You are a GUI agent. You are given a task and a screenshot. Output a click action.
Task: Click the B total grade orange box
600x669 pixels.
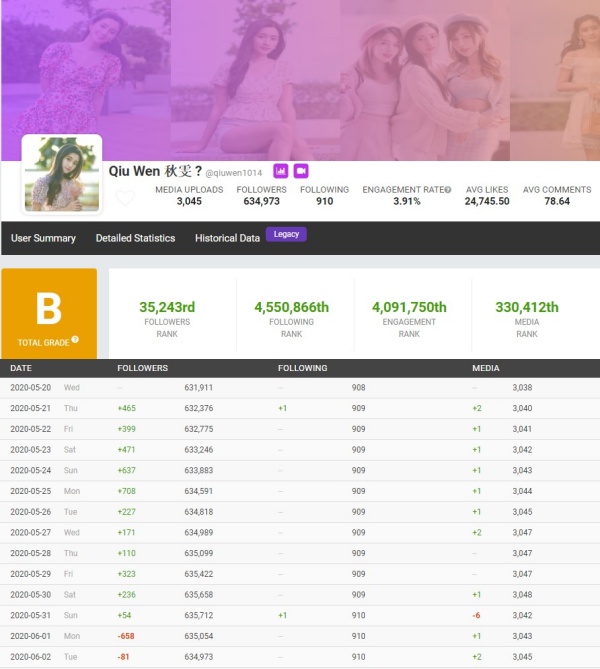click(49, 313)
